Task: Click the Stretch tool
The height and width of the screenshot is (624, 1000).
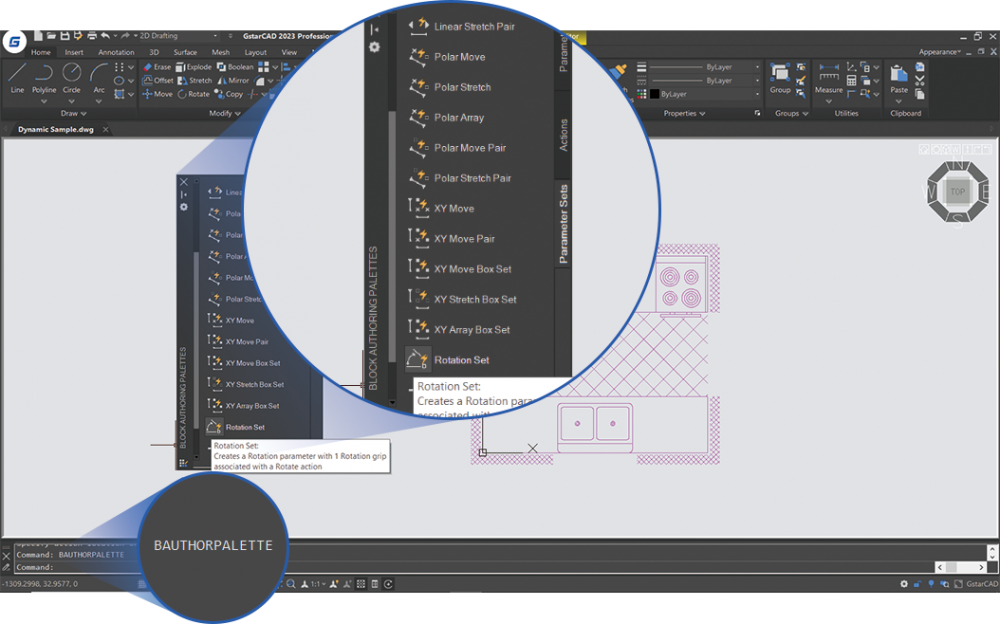Action: coord(195,80)
